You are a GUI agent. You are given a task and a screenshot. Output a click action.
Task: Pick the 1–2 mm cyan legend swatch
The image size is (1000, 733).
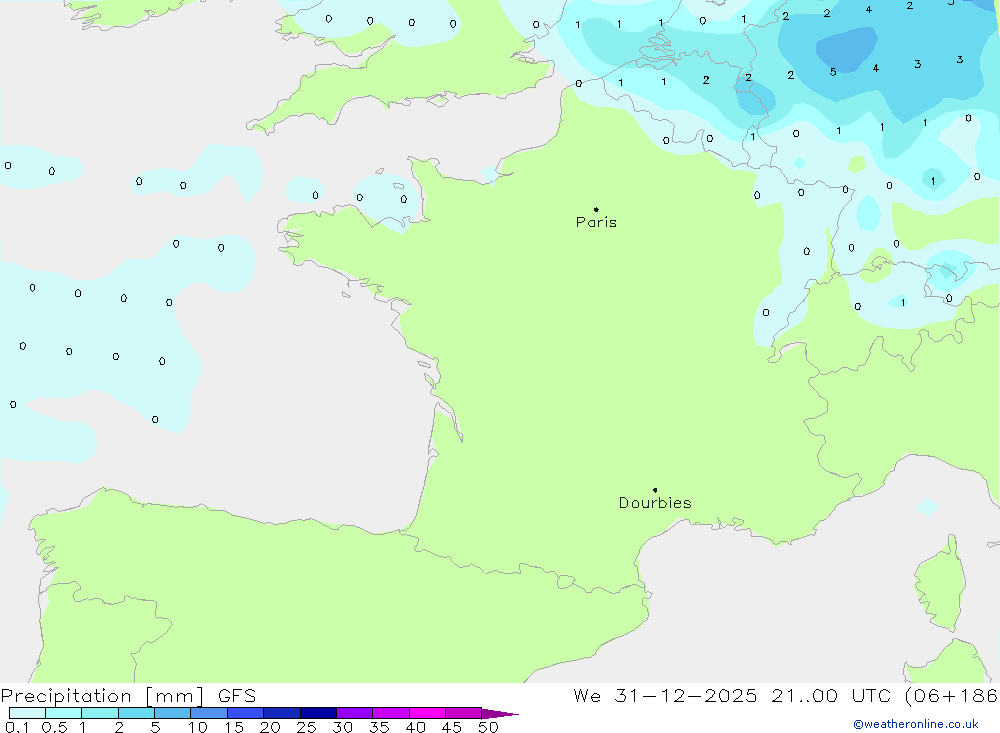pyautogui.click(x=99, y=713)
